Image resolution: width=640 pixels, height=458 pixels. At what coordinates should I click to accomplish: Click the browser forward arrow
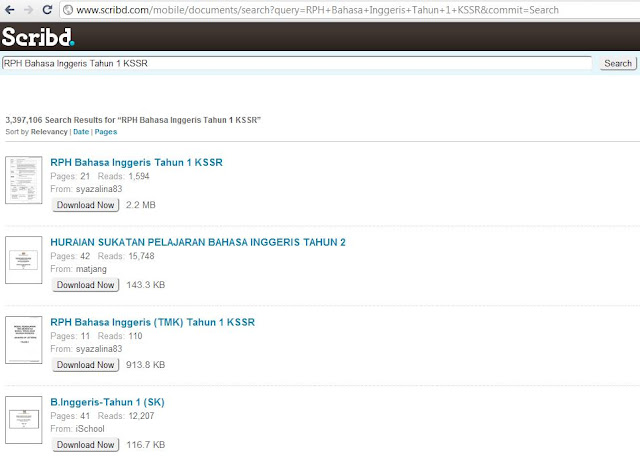29,10
